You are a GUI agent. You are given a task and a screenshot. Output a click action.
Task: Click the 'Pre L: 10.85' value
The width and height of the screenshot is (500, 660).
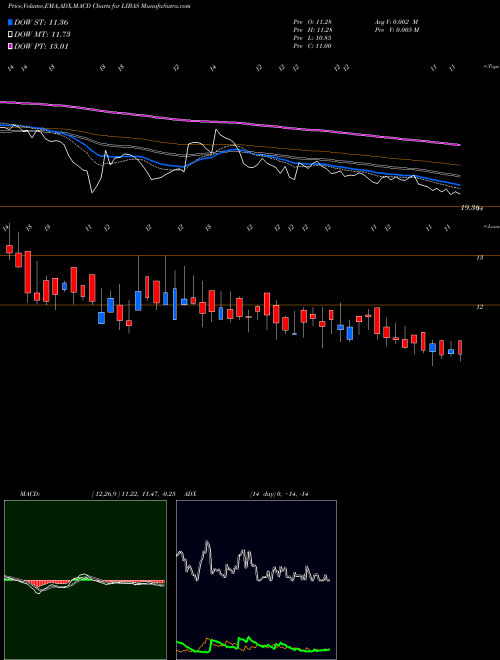pos(313,38)
